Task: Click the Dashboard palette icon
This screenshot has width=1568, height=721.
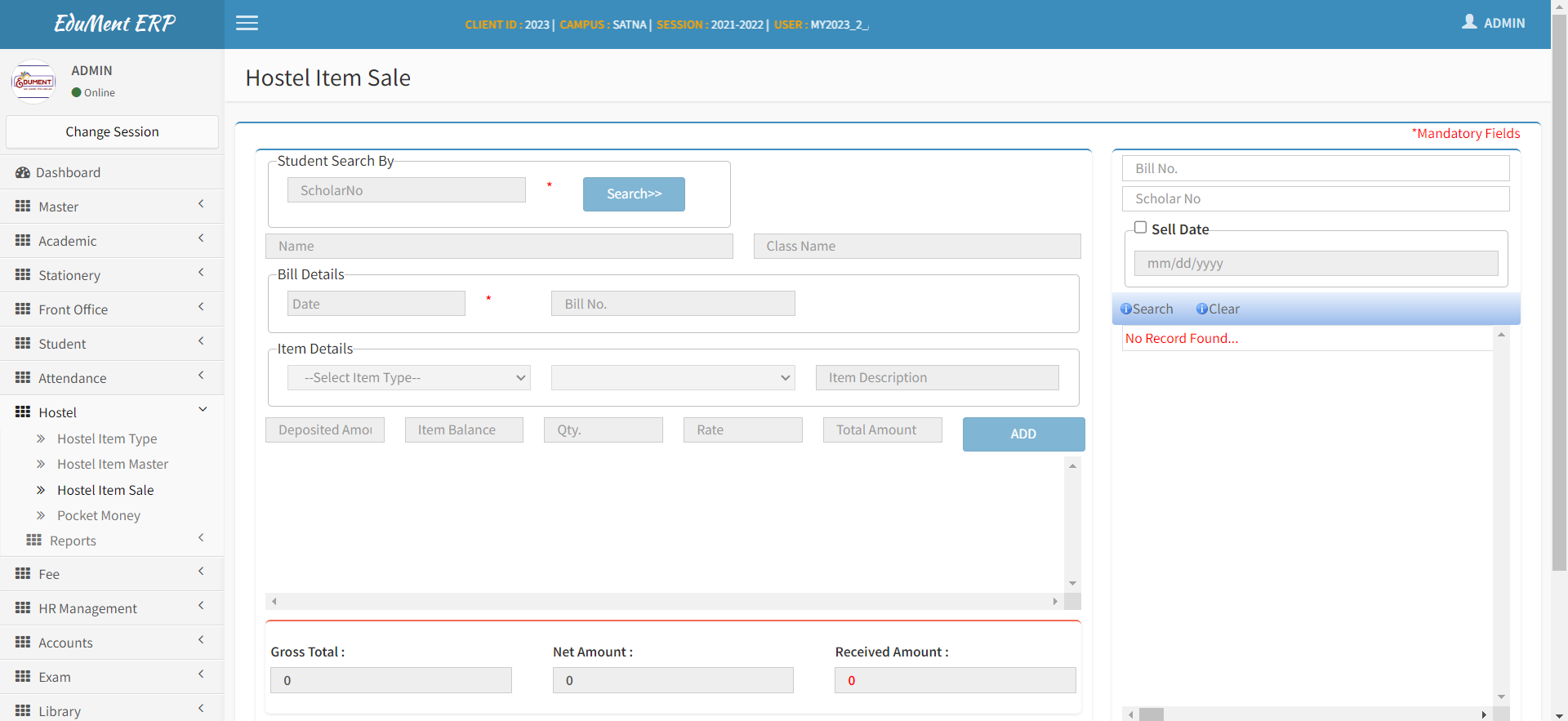Action: click(23, 172)
